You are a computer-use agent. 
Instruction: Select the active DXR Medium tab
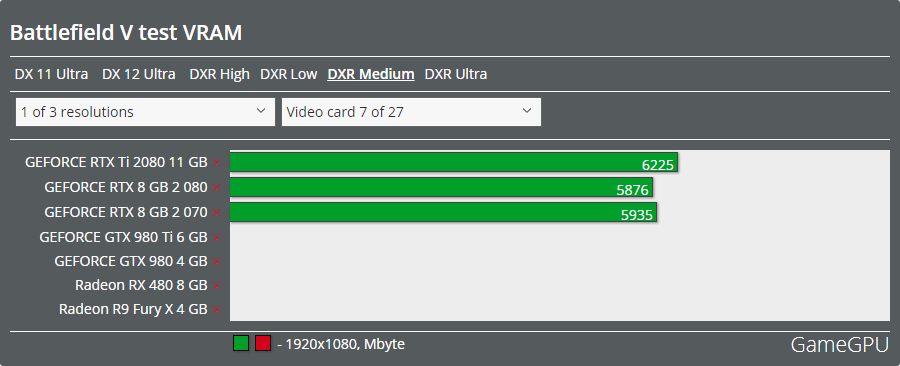coord(371,74)
